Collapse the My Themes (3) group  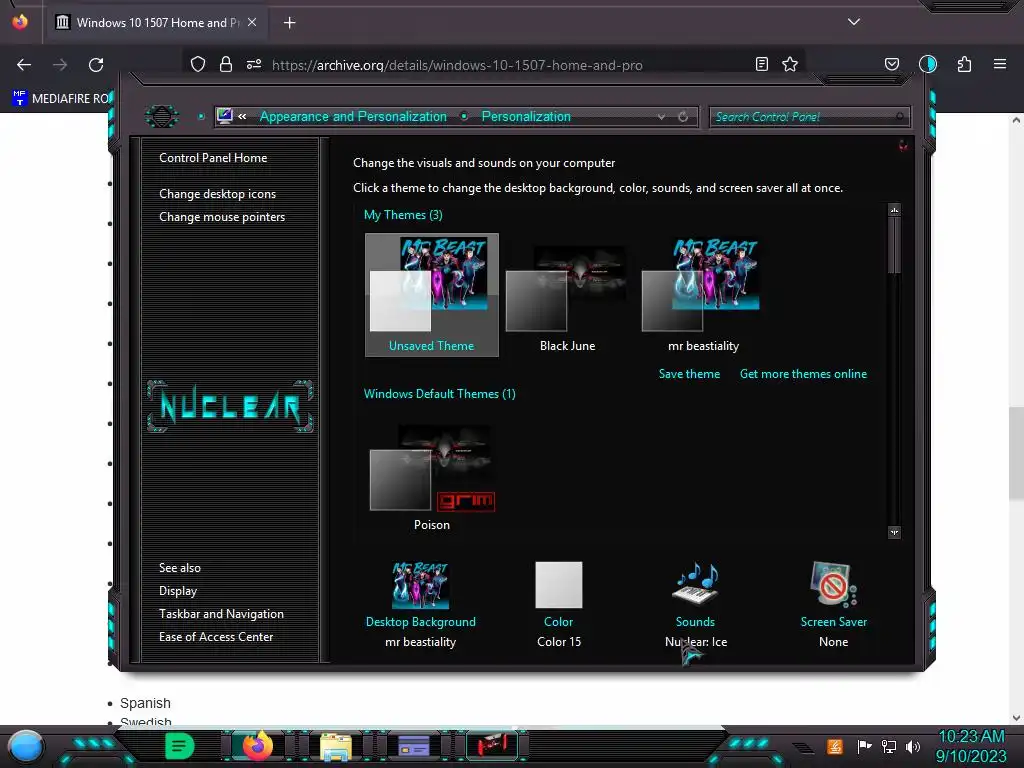coord(403,215)
